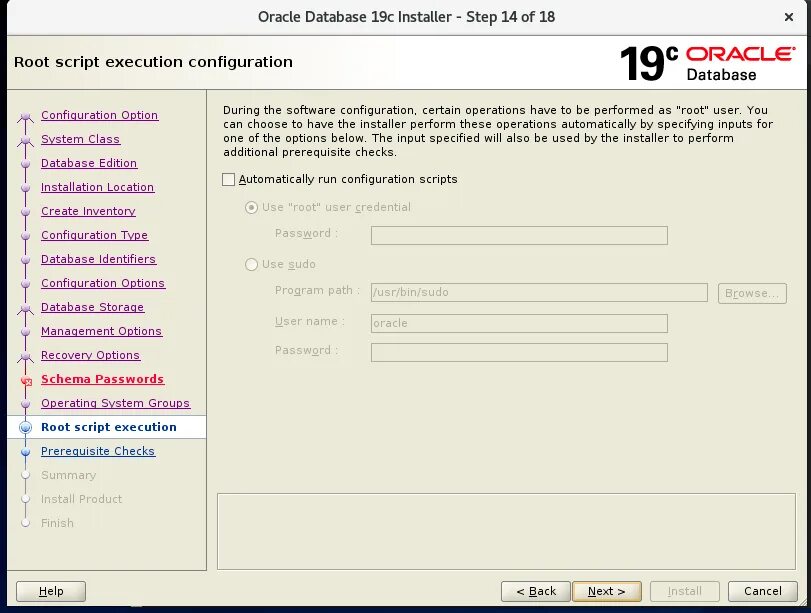
Task: Jump to System Class step
Action: click(80, 139)
